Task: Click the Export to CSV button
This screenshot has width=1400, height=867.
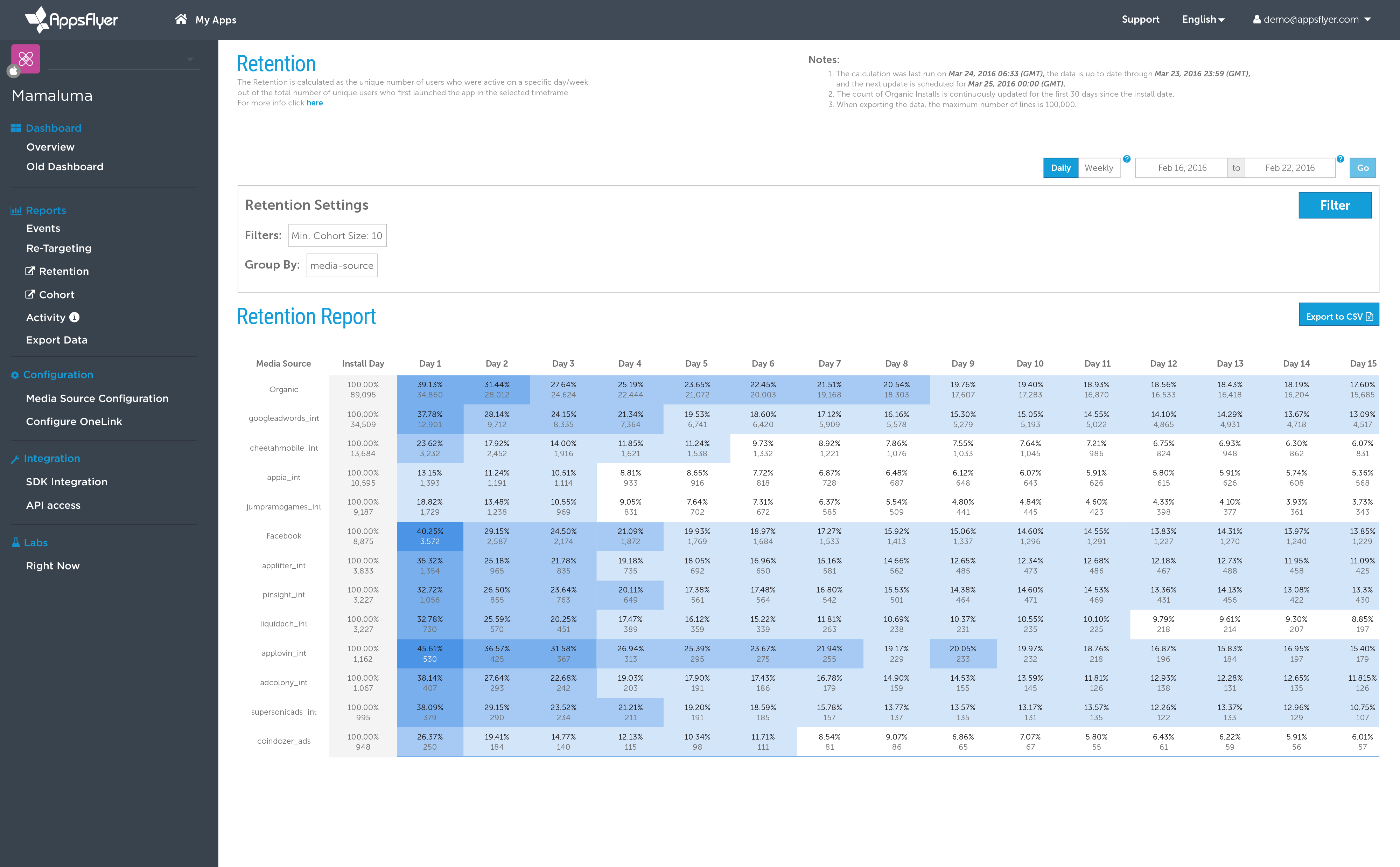Action: click(1338, 316)
